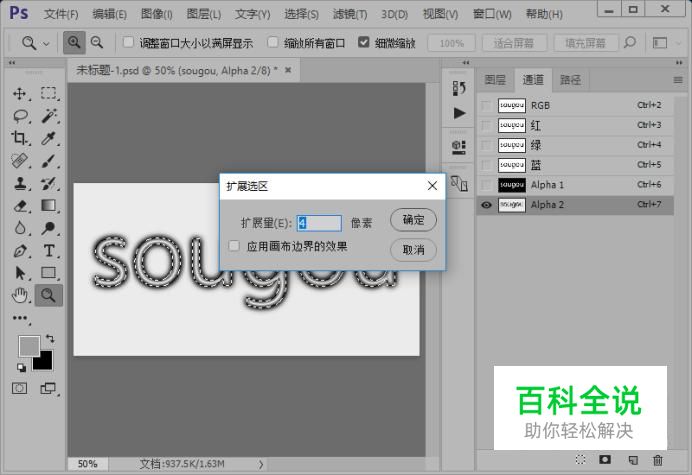Click the foreground color swatch
The width and height of the screenshot is (692, 475).
tap(29, 346)
